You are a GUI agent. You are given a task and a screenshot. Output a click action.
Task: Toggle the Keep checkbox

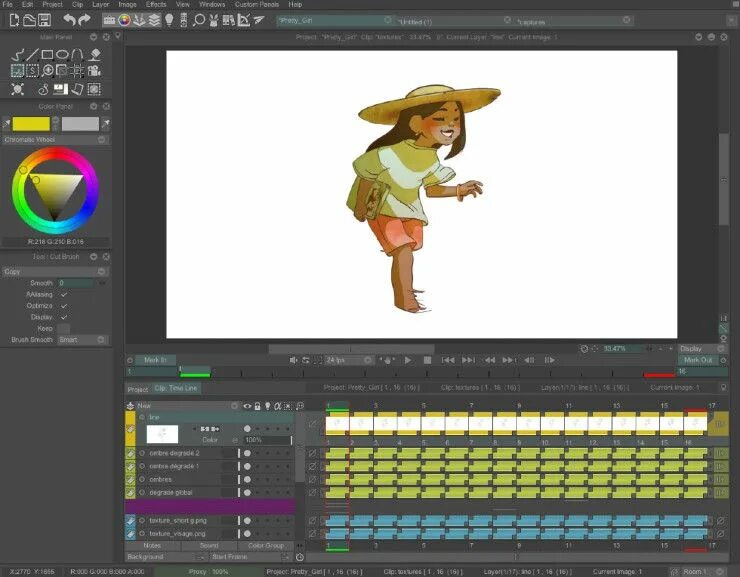[64, 328]
